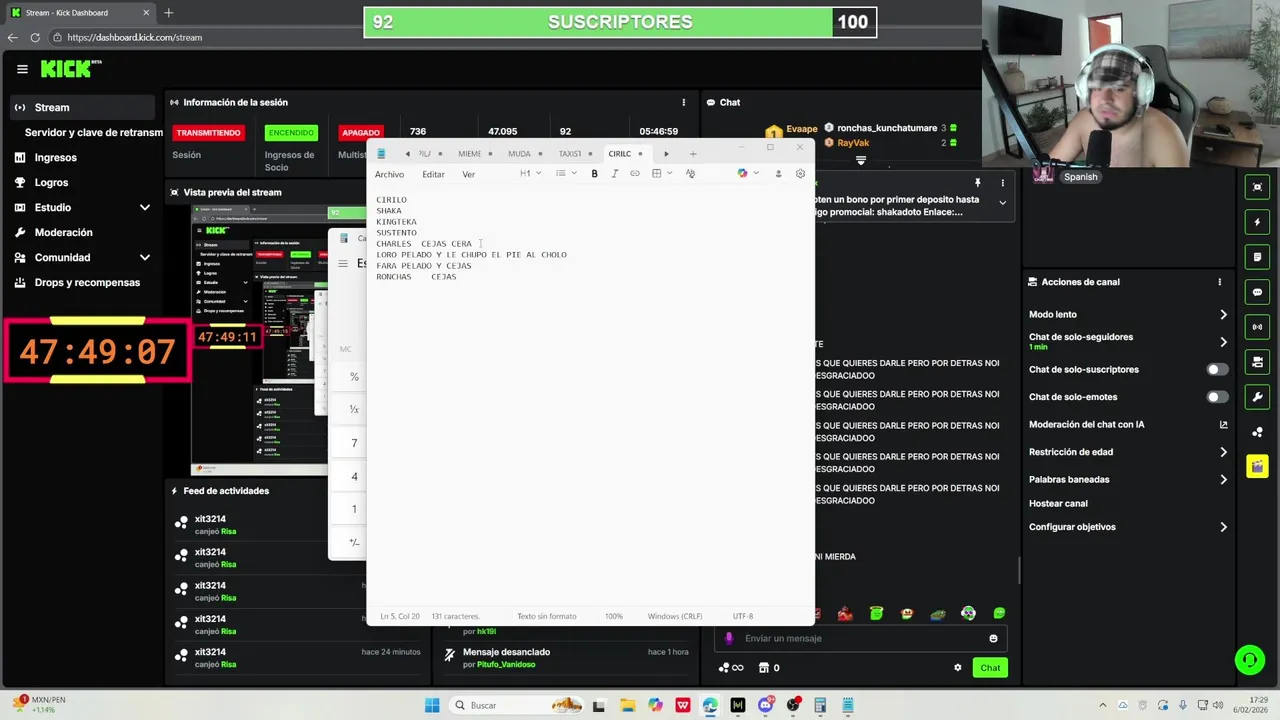
Task: Open zoom level 100% in status bar
Action: [613, 616]
